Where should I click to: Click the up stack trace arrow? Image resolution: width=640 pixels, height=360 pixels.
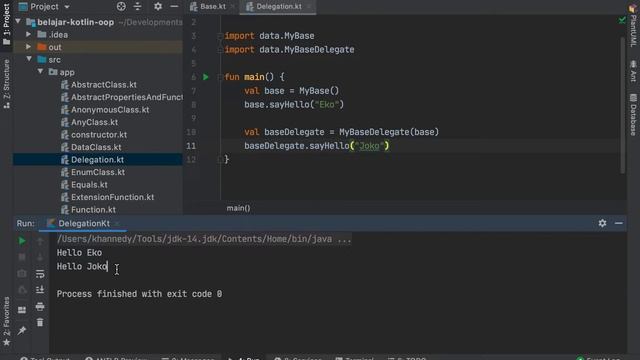tap(40, 241)
